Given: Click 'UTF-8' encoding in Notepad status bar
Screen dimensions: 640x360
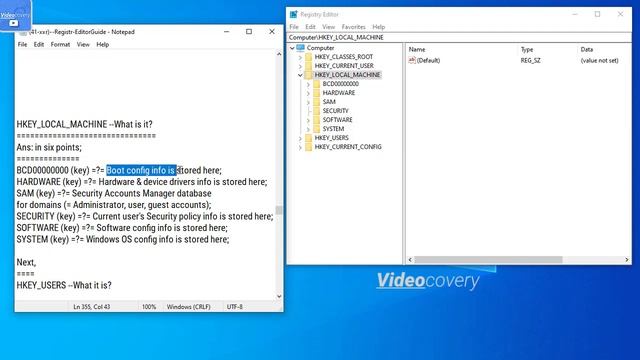Looking at the screenshot, I should 235,307.
